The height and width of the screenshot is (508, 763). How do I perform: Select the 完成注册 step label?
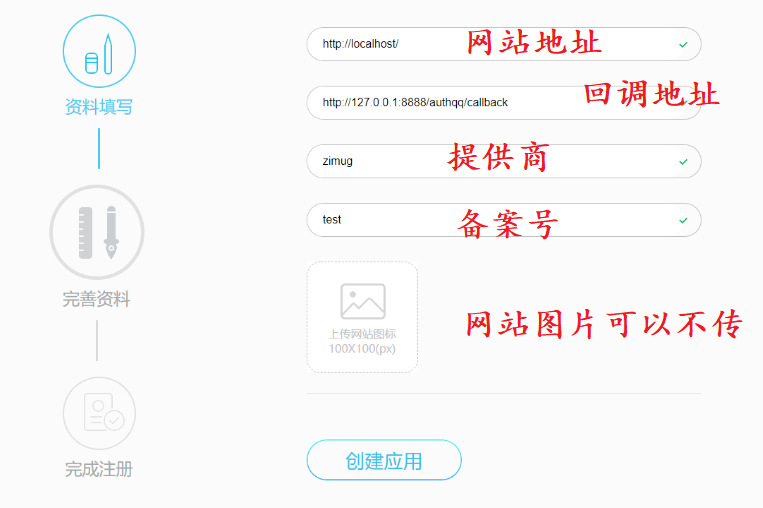click(98, 469)
